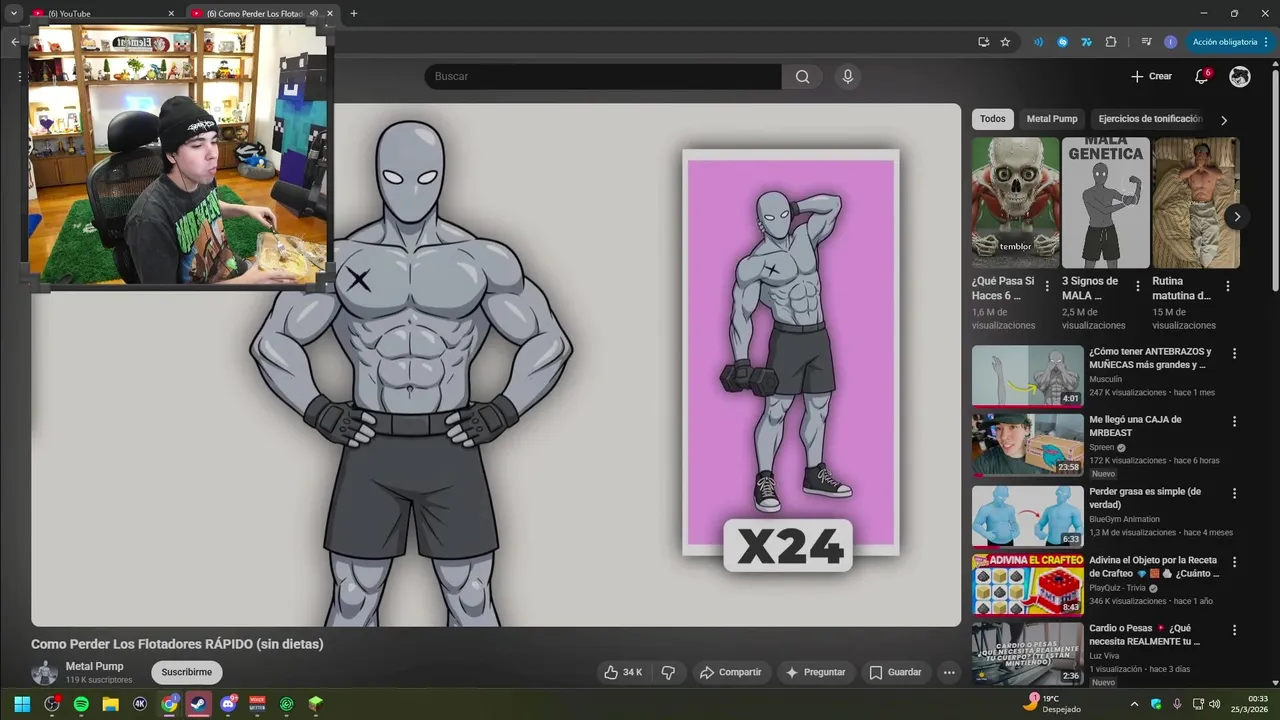
Task: Open the Extensions puzzle icon
Action: point(1111,42)
